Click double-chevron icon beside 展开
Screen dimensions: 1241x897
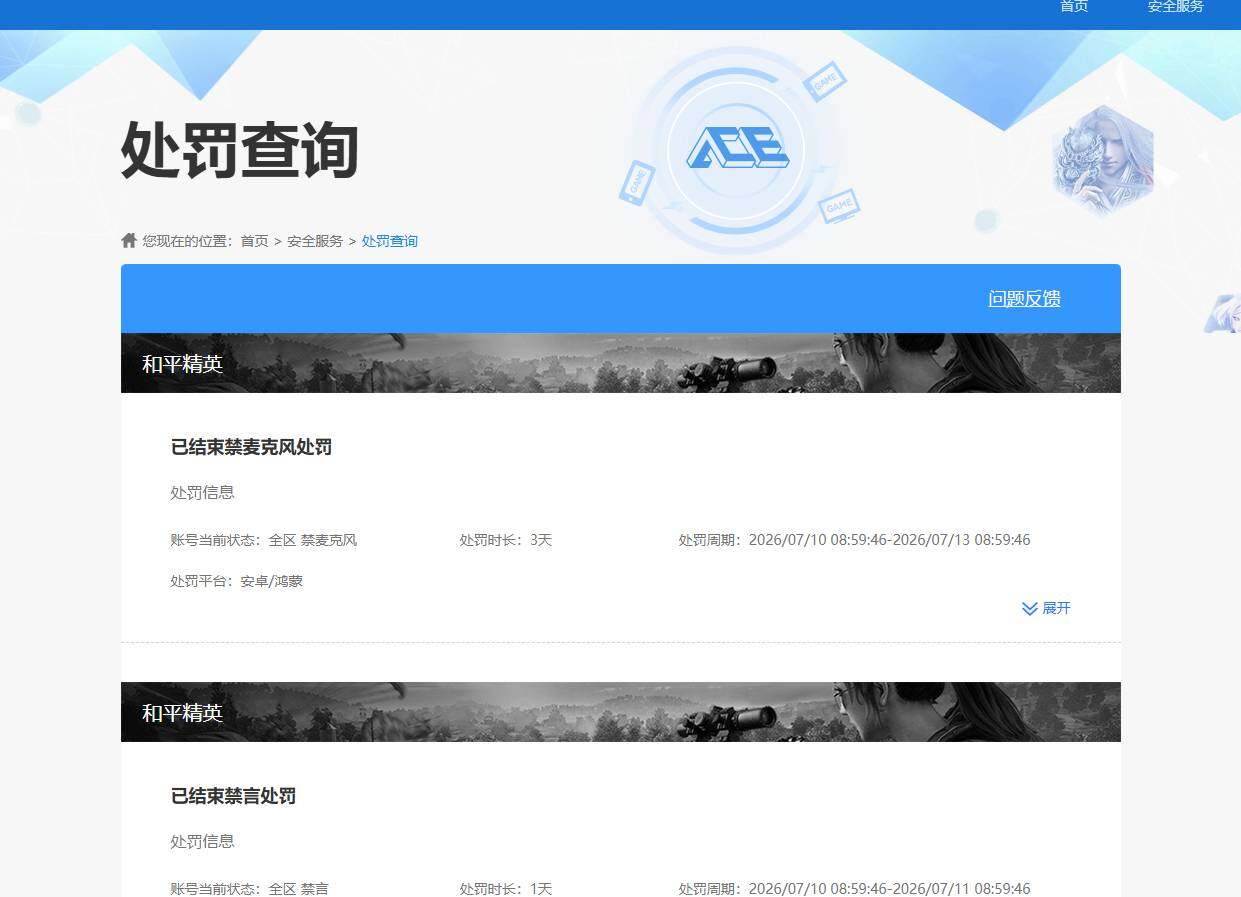tap(1029, 608)
